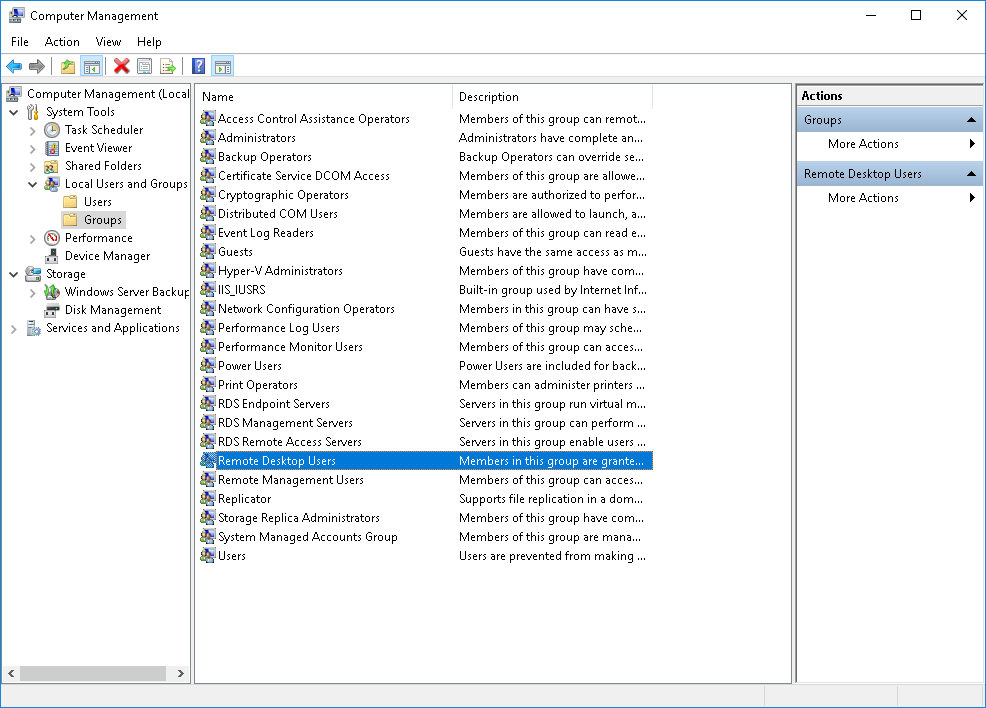Image resolution: width=986 pixels, height=708 pixels.
Task: Select Cryptographic Operators group row
Action: (x=426, y=195)
